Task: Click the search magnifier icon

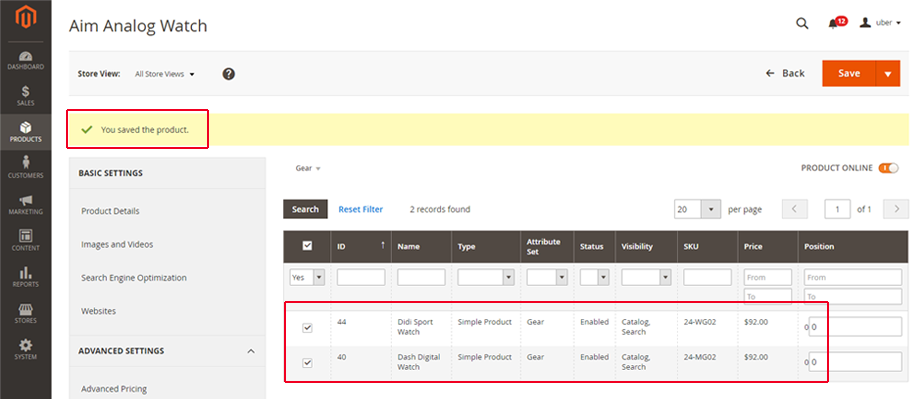Action: pyautogui.click(x=802, y=23)
